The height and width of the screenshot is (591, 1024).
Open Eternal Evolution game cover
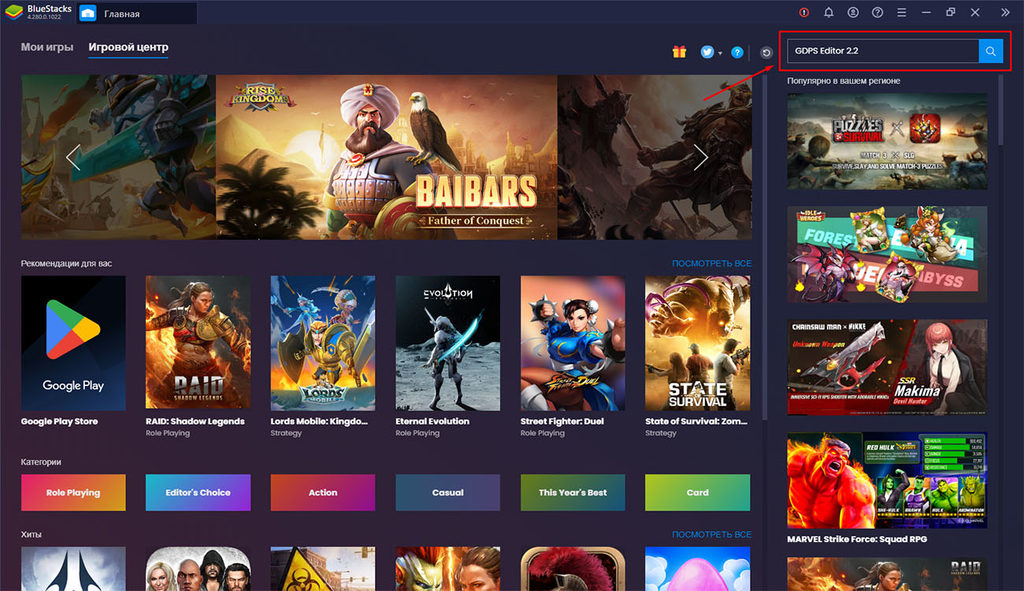tap(447, 343)
